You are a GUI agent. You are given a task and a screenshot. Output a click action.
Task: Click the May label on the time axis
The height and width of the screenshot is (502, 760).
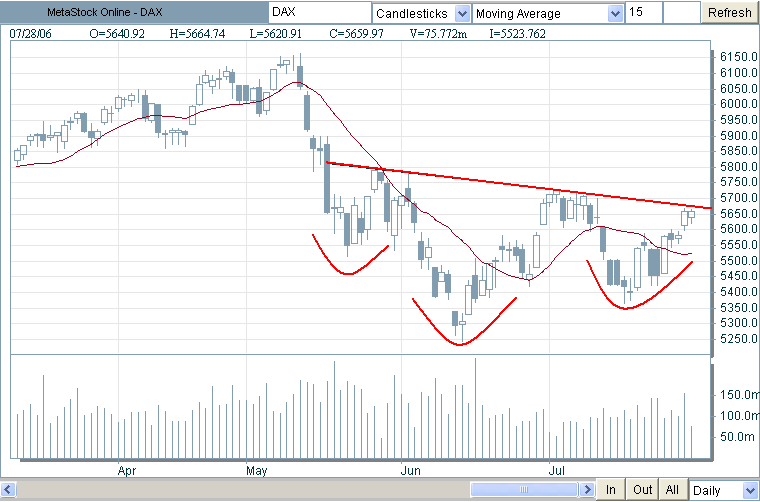coord(256,471)
